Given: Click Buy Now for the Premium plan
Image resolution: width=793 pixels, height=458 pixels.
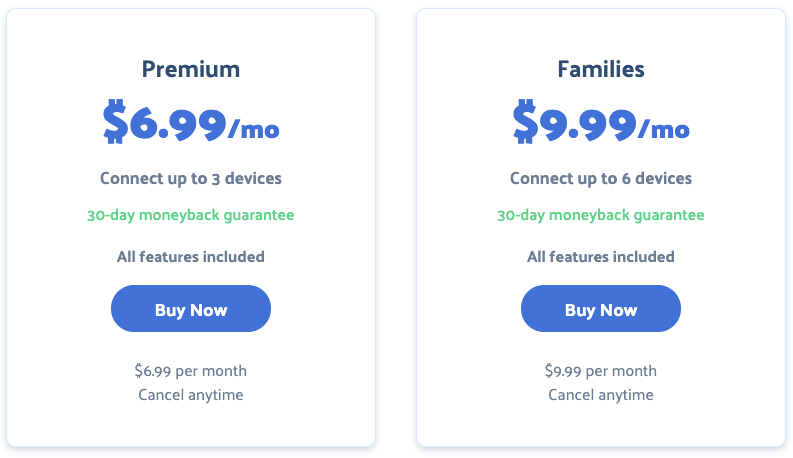Looking at the screenshot, I should [x=191, y=308].
